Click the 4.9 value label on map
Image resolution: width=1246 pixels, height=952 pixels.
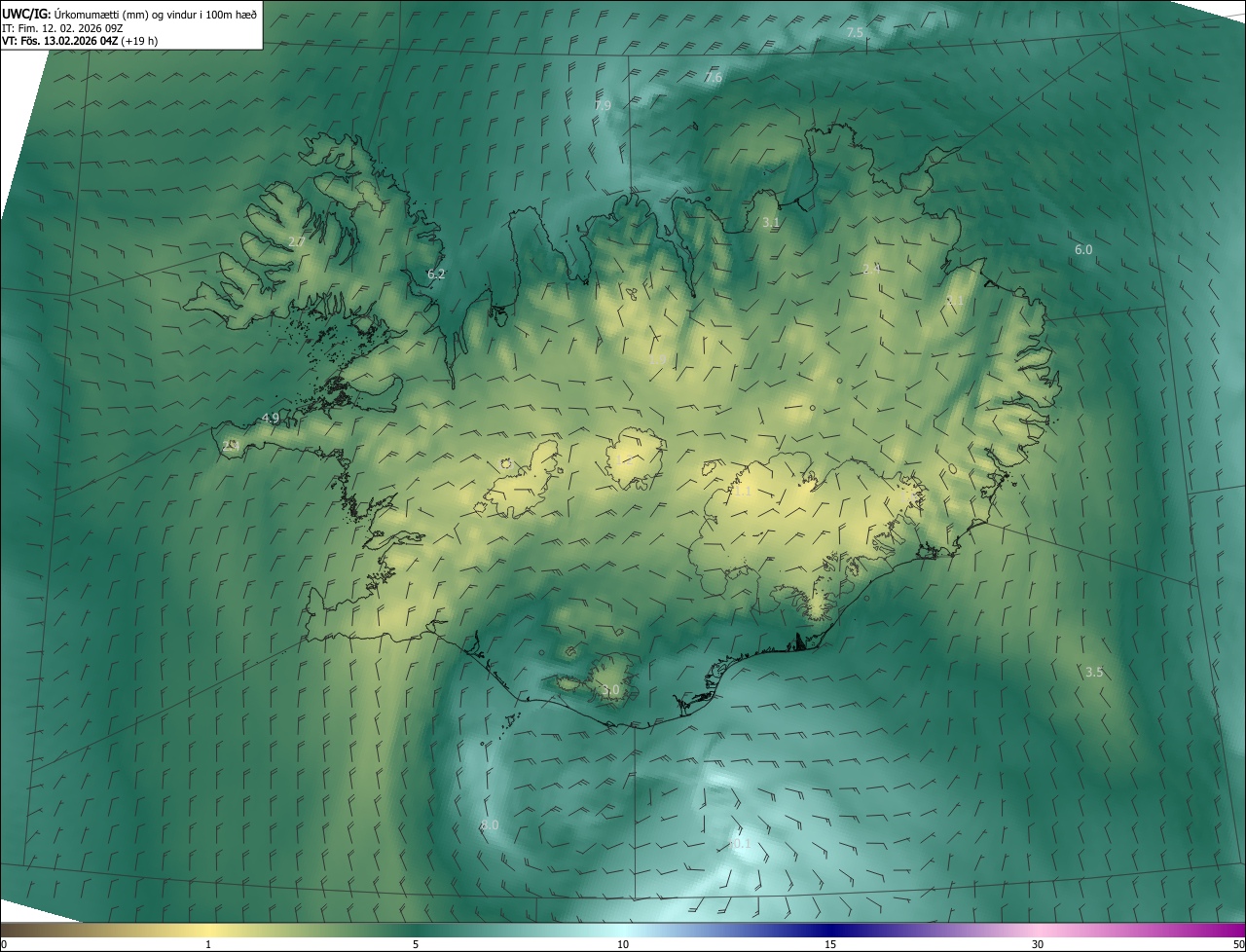click(271, 419)
